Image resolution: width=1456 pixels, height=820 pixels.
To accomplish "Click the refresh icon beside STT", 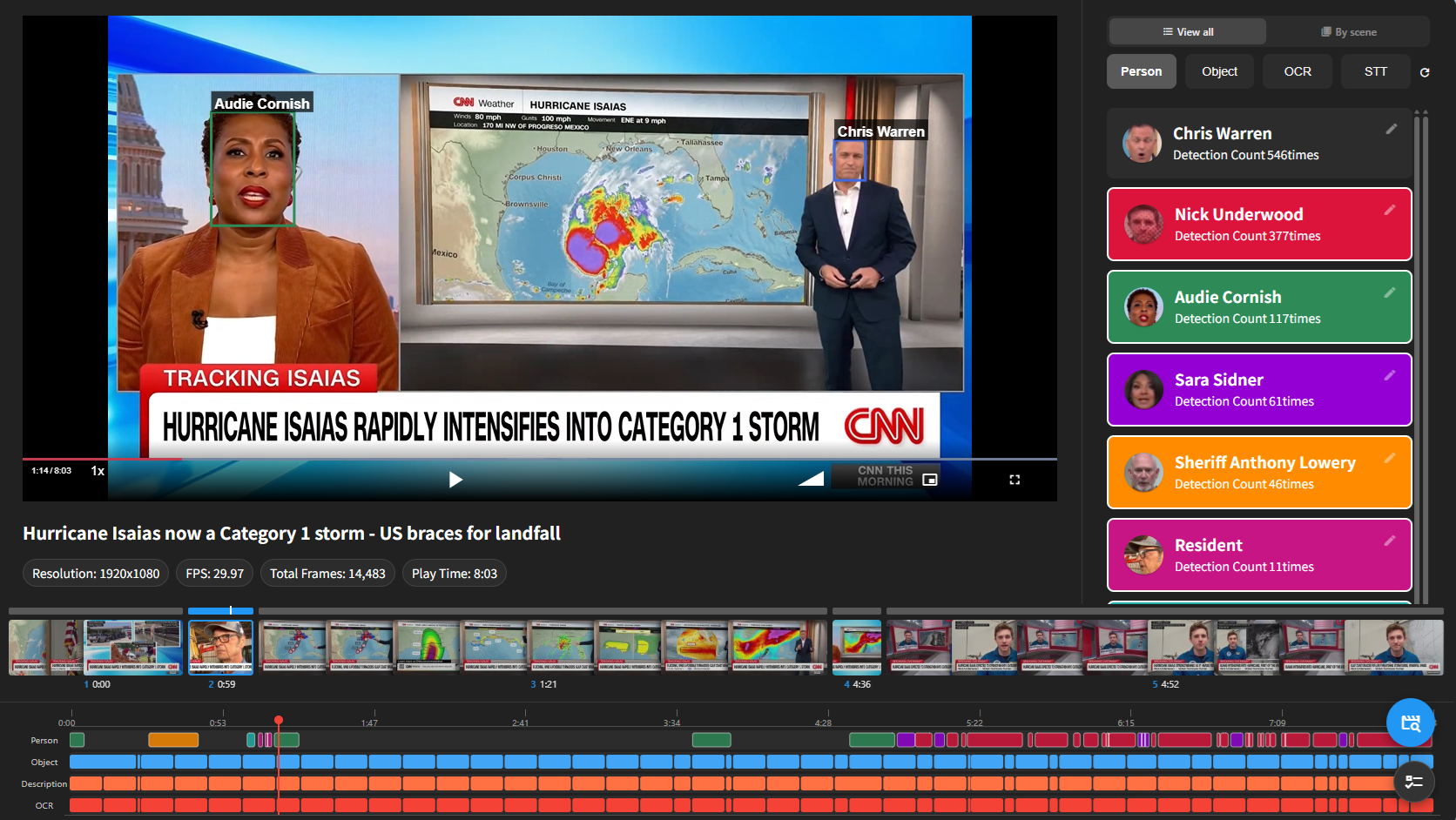I will [x=1425, y=72].
